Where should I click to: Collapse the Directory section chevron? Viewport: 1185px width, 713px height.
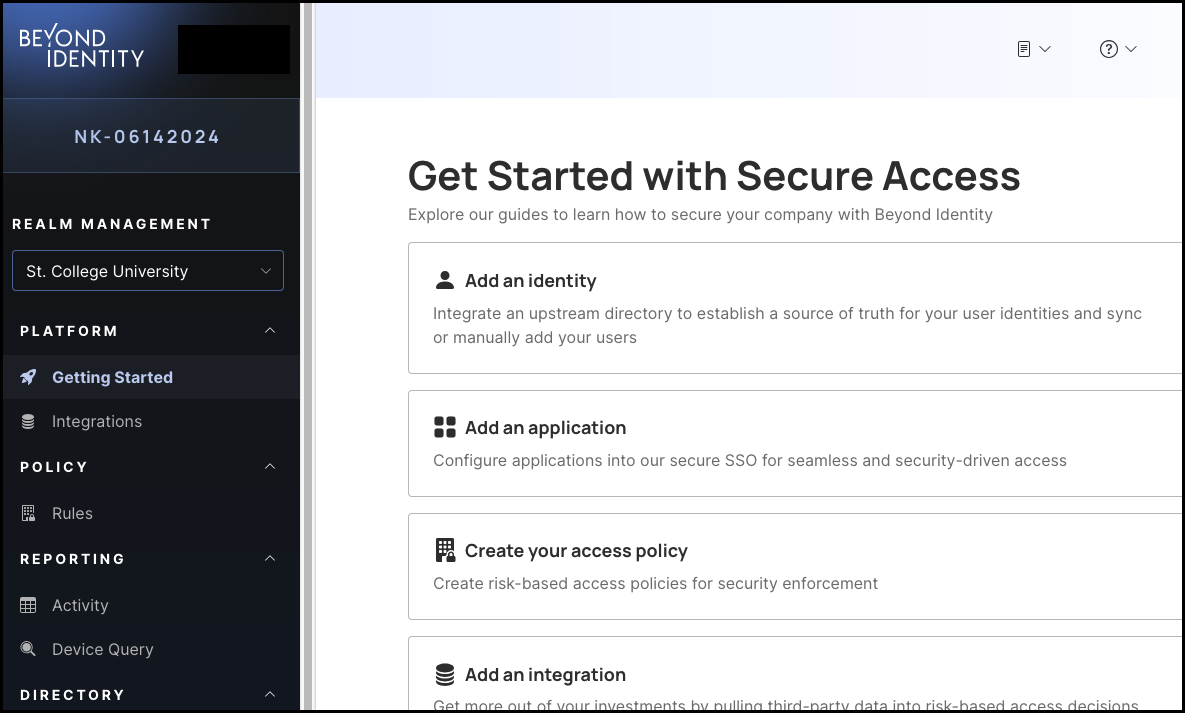tap(270, 694)
